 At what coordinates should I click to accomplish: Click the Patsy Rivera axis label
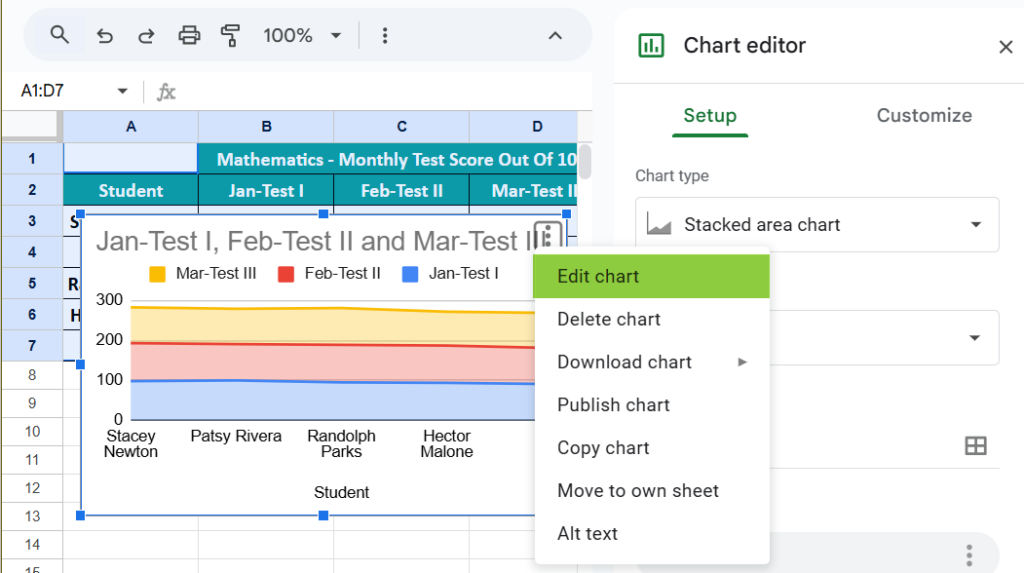pyautogui.click(x=236, y=436)
